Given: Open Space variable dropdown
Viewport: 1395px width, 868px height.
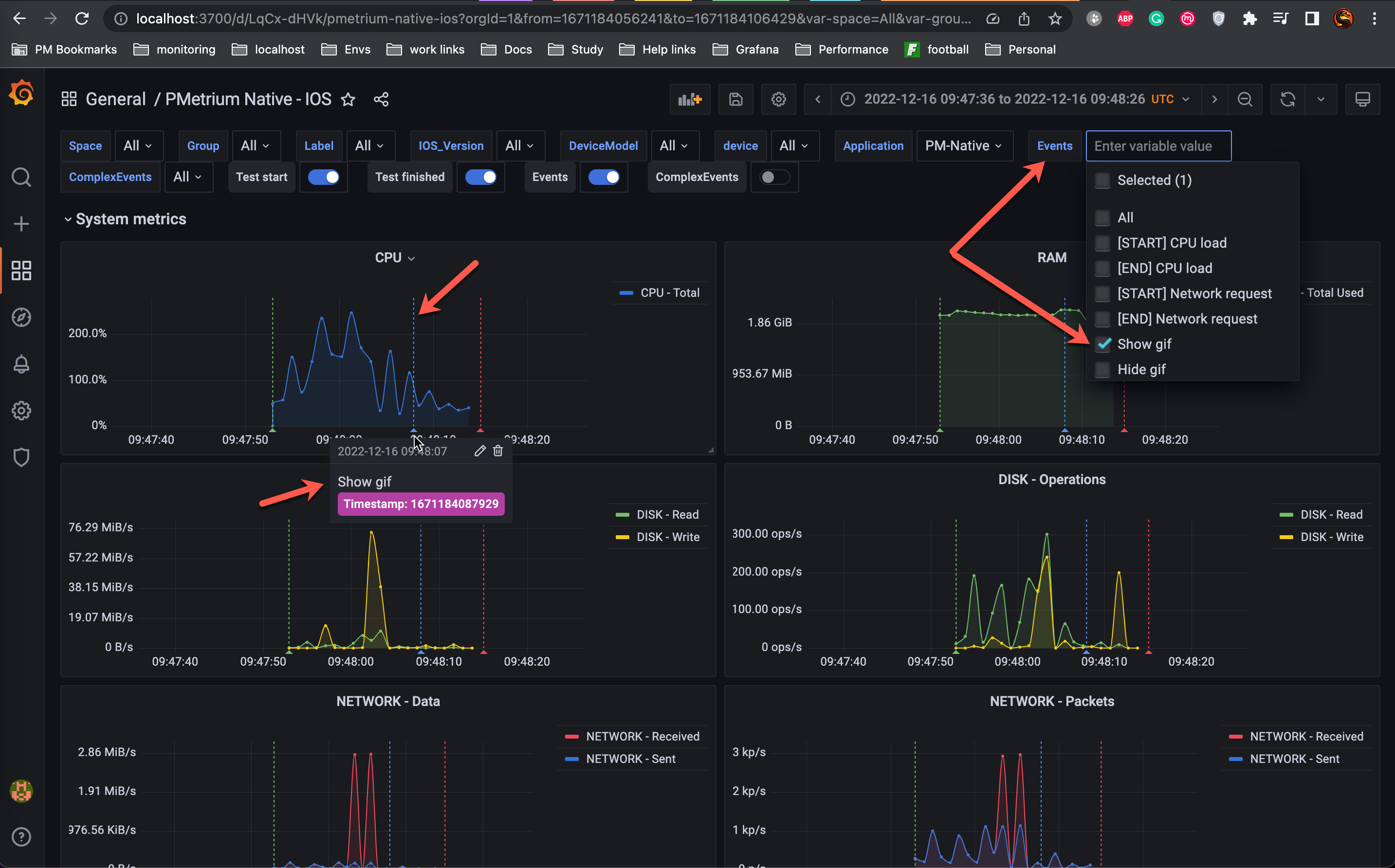Looking at the screenshot, I should (138, 146).
